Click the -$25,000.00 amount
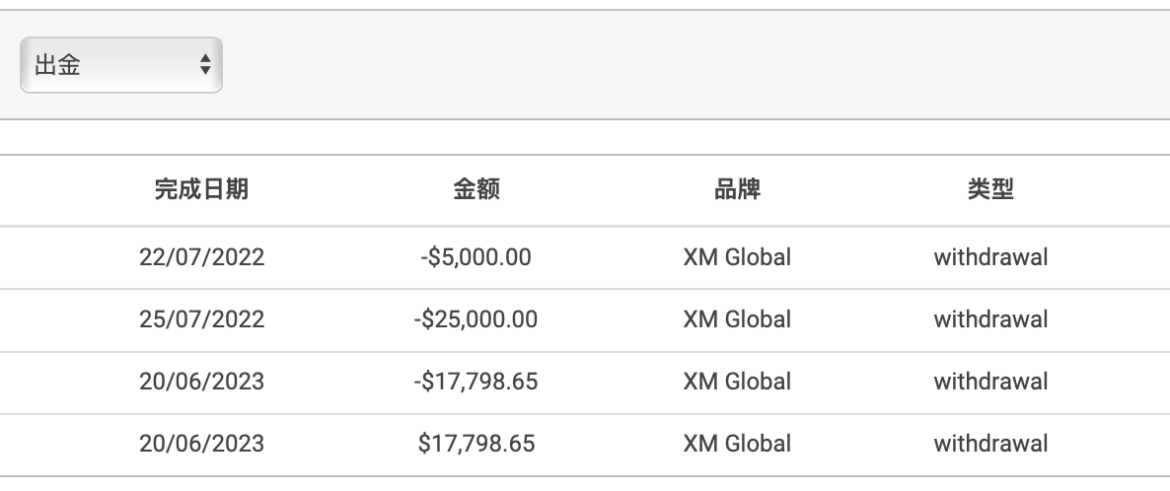The width and height of the screenshot is (1170, 491). 476,320
